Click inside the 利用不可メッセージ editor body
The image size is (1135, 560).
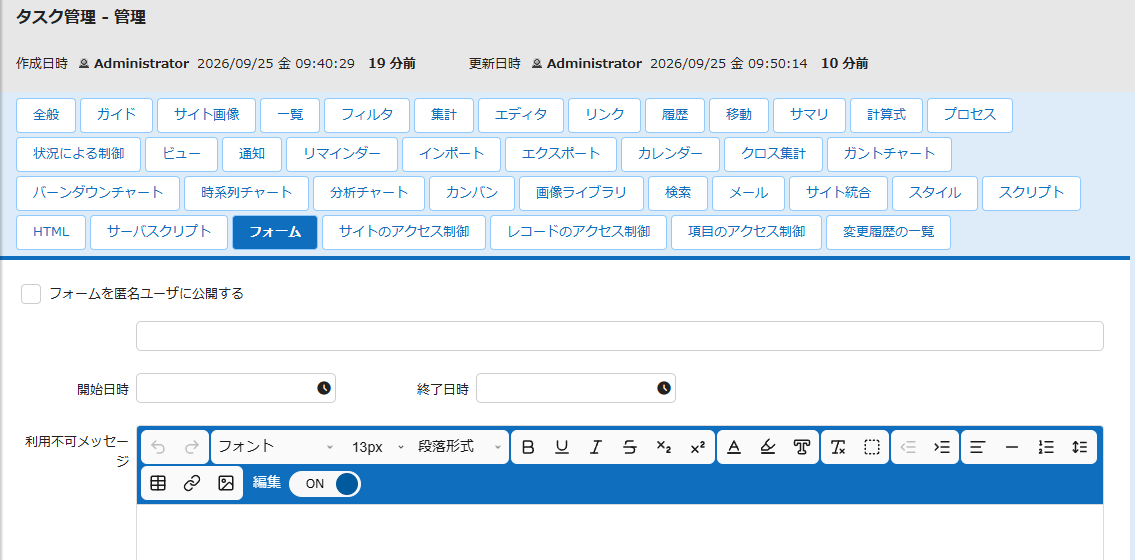click(620, 532)
